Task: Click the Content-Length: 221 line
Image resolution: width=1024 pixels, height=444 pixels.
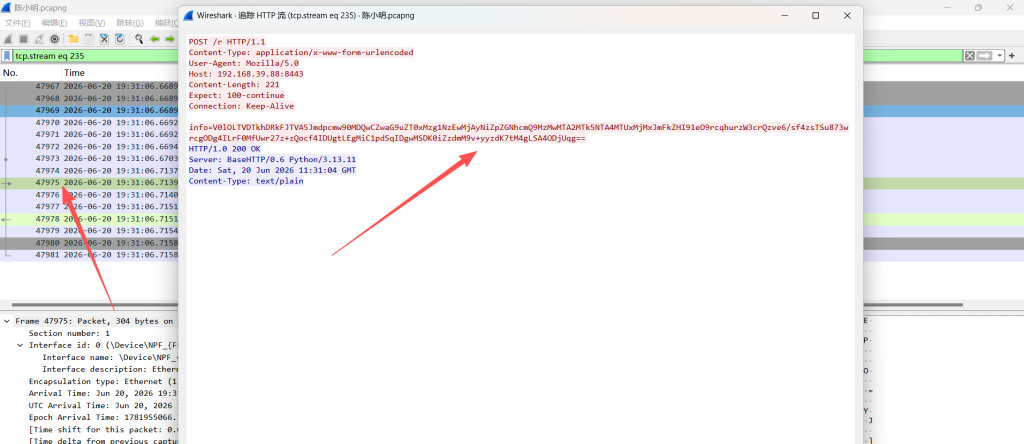Action: 234,85
